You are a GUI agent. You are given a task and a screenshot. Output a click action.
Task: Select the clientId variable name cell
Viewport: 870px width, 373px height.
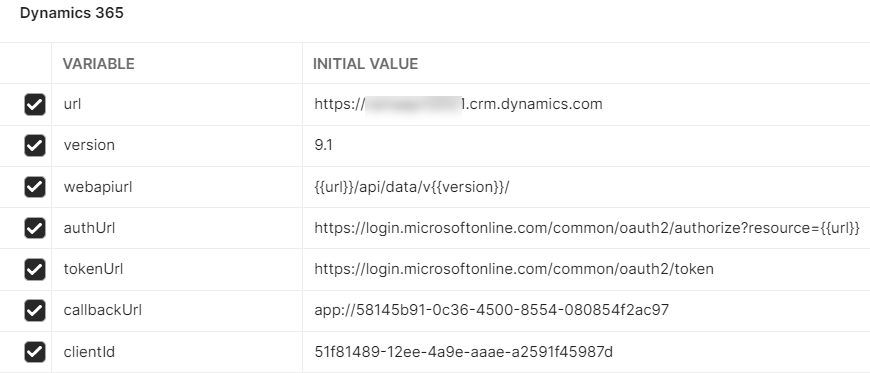pos(177,352)
